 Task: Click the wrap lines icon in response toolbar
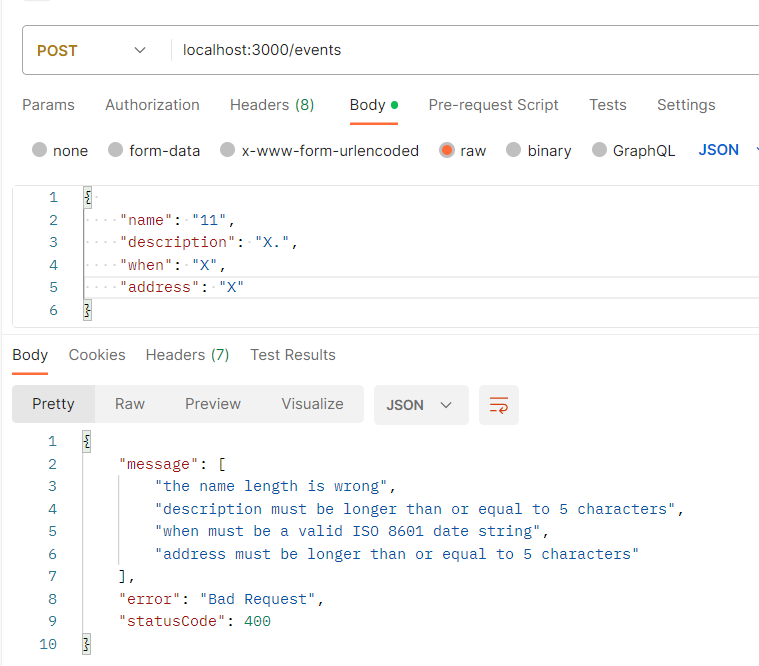pyautogui.click(x=498, y=405)
